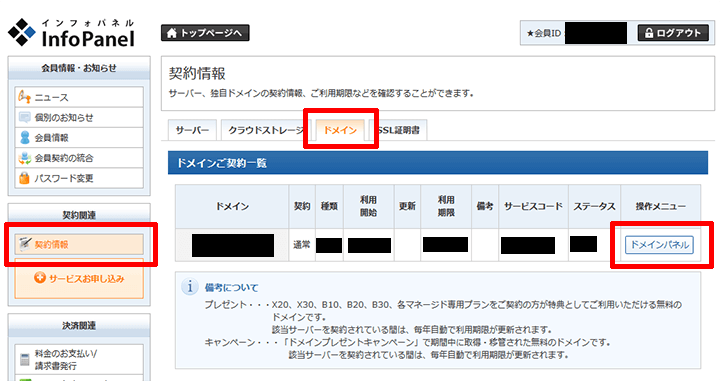
Task: Go to トップページへ button
Action: coord(205,33)
